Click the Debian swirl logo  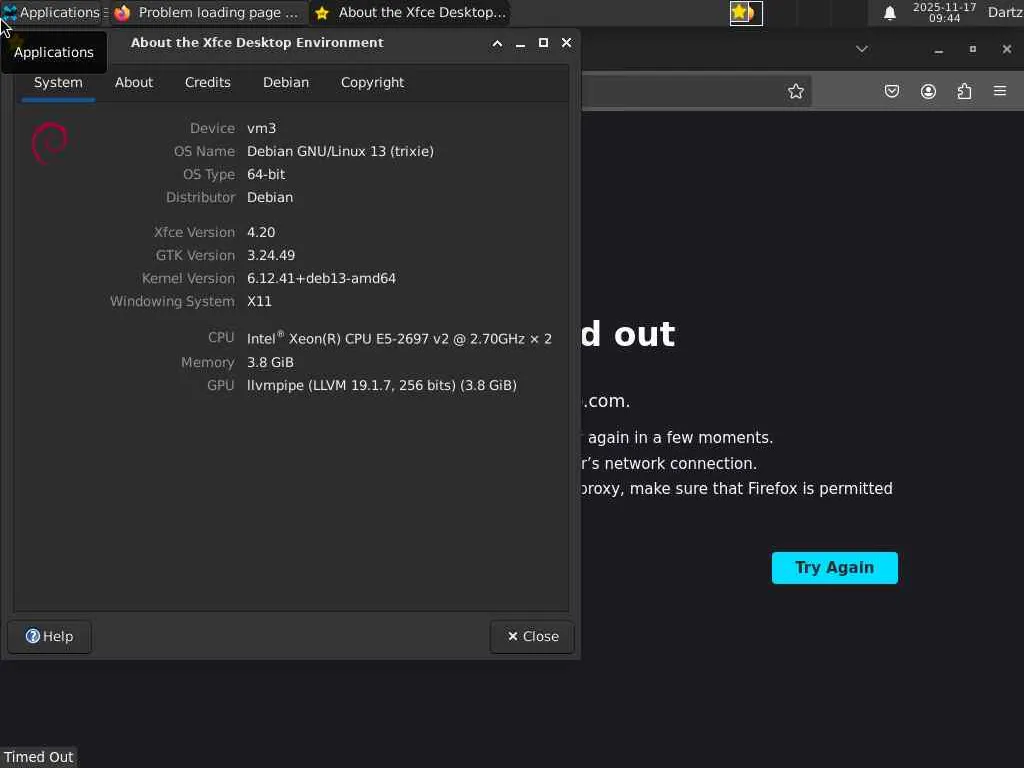tap(50, 142)
